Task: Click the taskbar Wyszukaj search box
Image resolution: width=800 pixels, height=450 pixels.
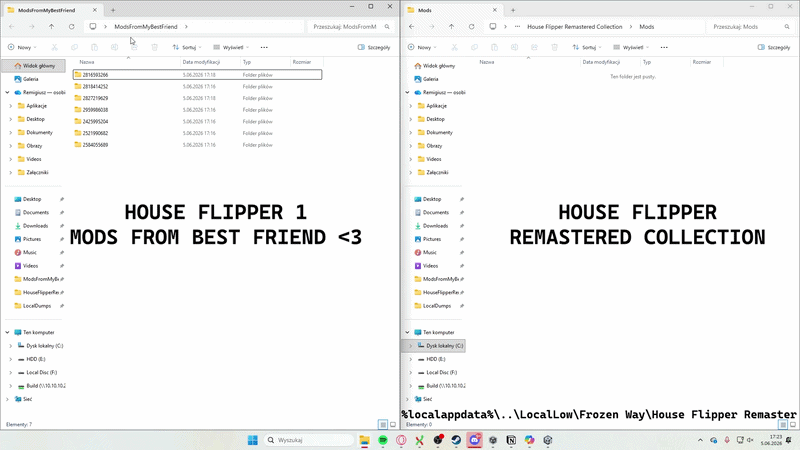Action: [x=309, y=440]
